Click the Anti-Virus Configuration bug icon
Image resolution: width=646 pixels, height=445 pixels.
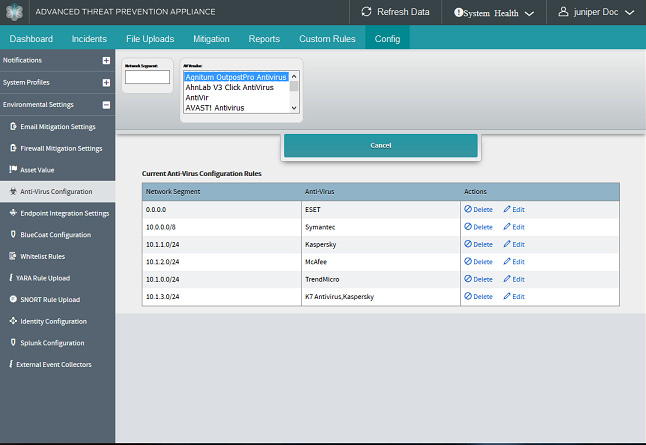[x=13, y=191]
